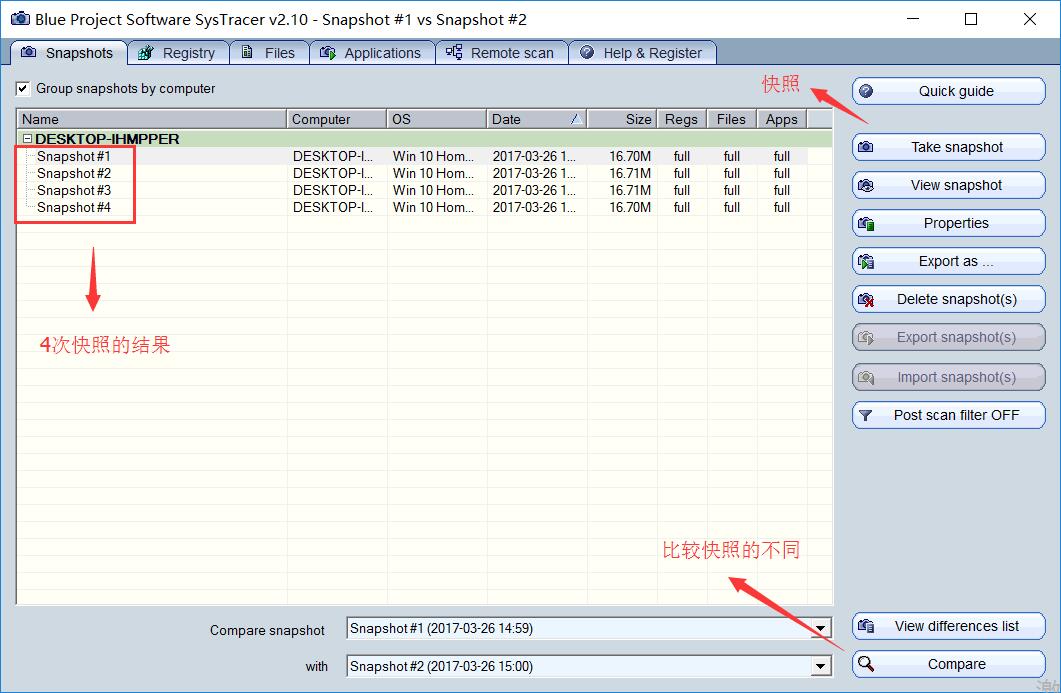The height and width of the screenshot is (693, 1061).
Task: Click the camera icon on Snapshots tab
Action: [28, 52]
